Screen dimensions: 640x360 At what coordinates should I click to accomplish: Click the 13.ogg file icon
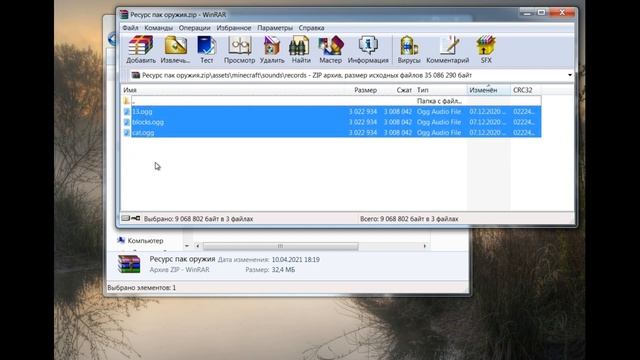click(127, 111)
